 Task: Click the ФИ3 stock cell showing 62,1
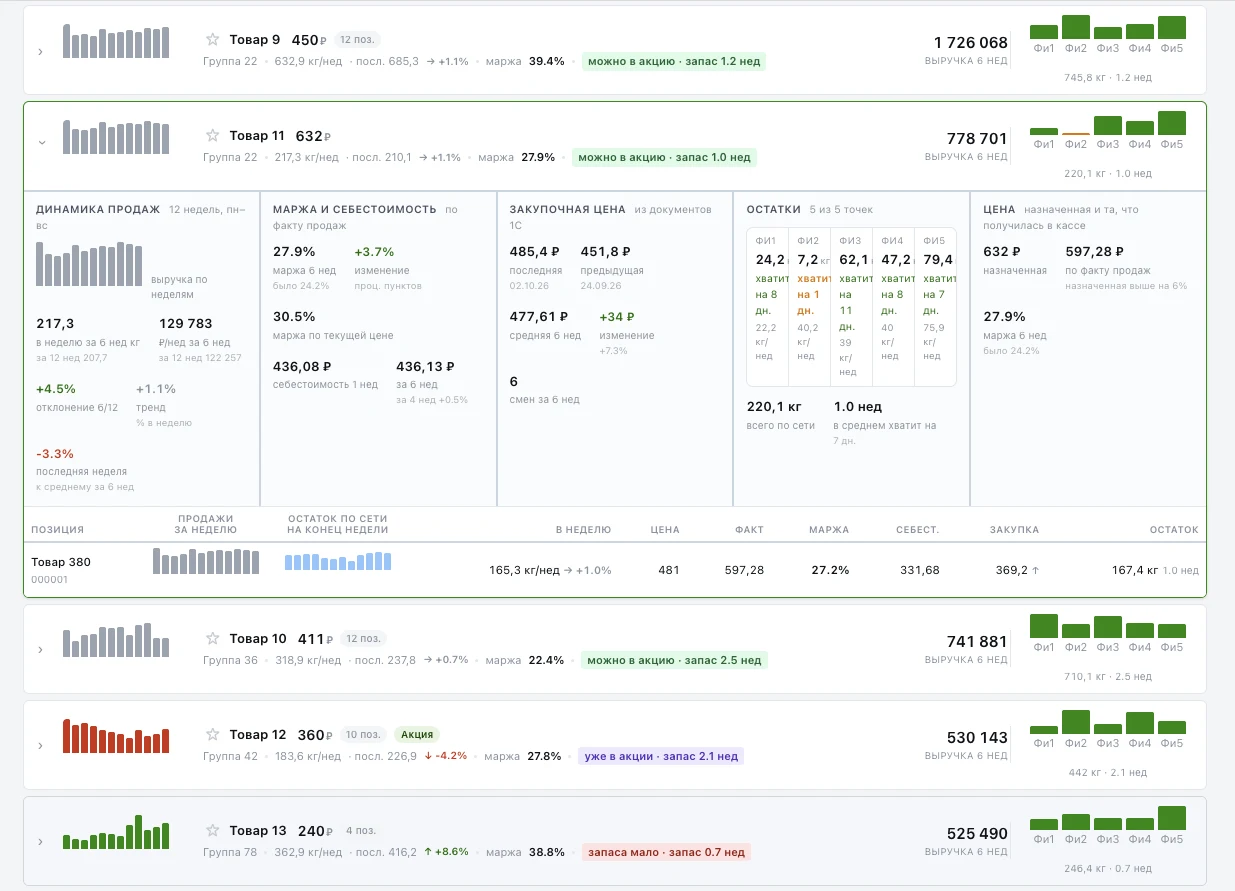[x=851, y=307]
